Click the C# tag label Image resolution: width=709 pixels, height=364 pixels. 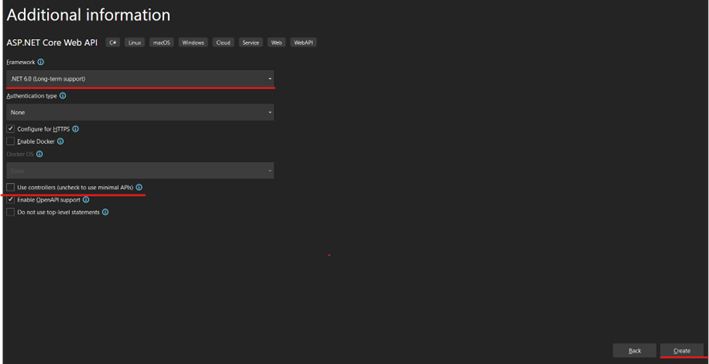click(113, 43)
